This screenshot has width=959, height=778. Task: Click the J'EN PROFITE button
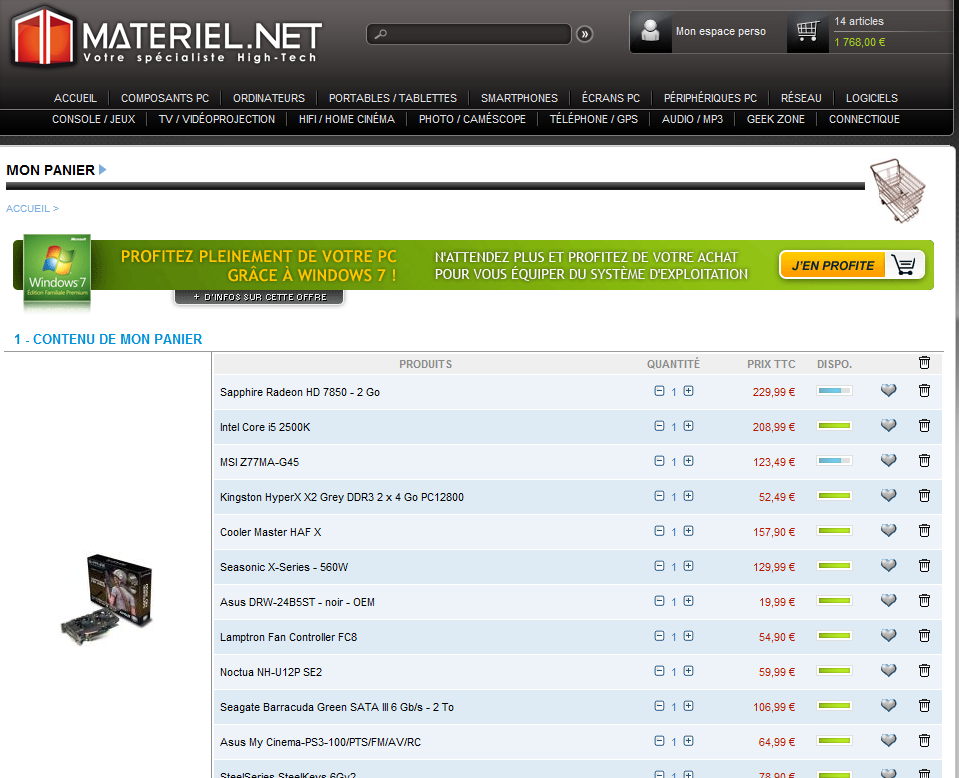tap(851, 265)
